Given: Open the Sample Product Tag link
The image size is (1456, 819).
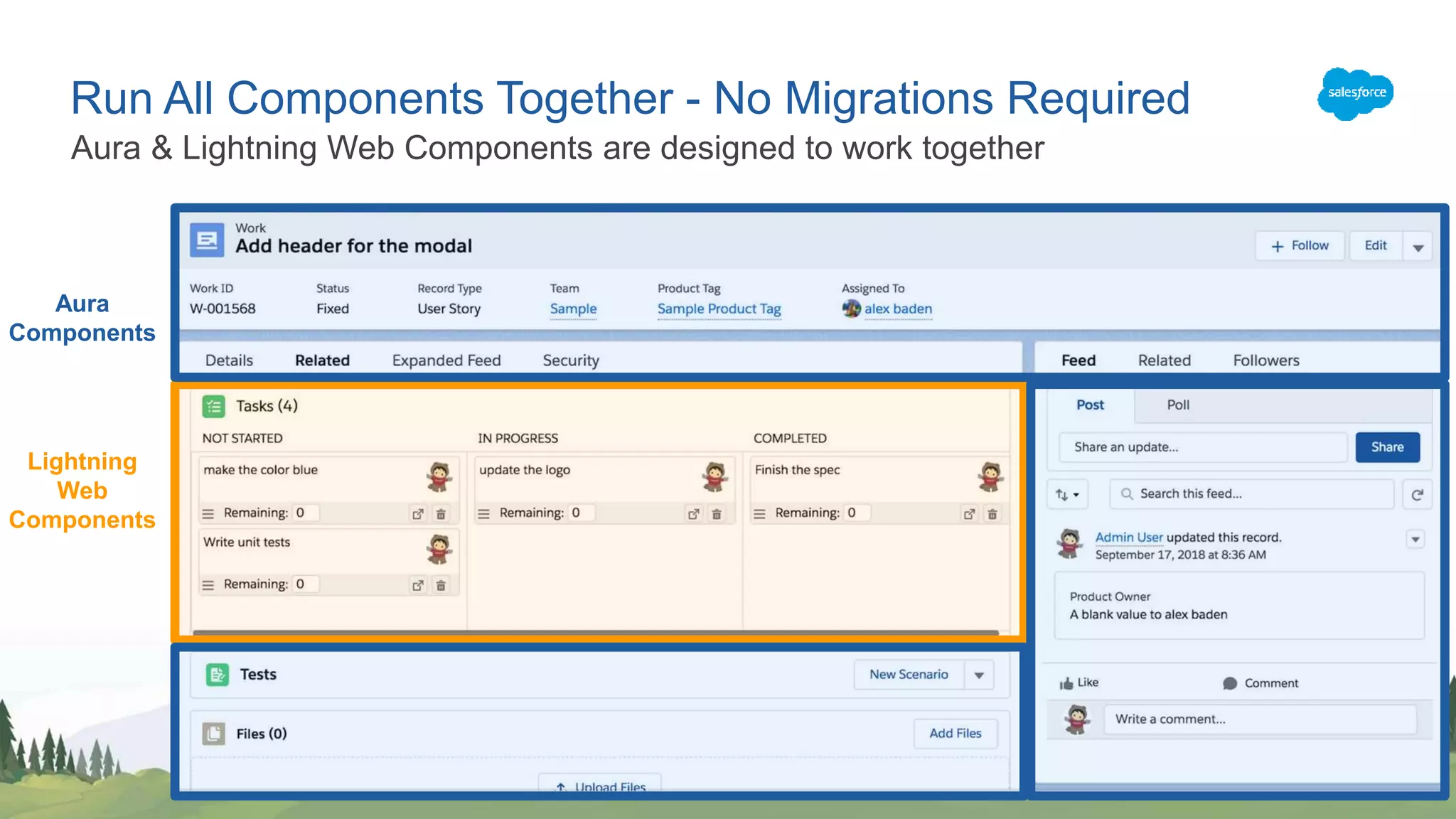Looking at the screenshot, I should tap(719, 309).
